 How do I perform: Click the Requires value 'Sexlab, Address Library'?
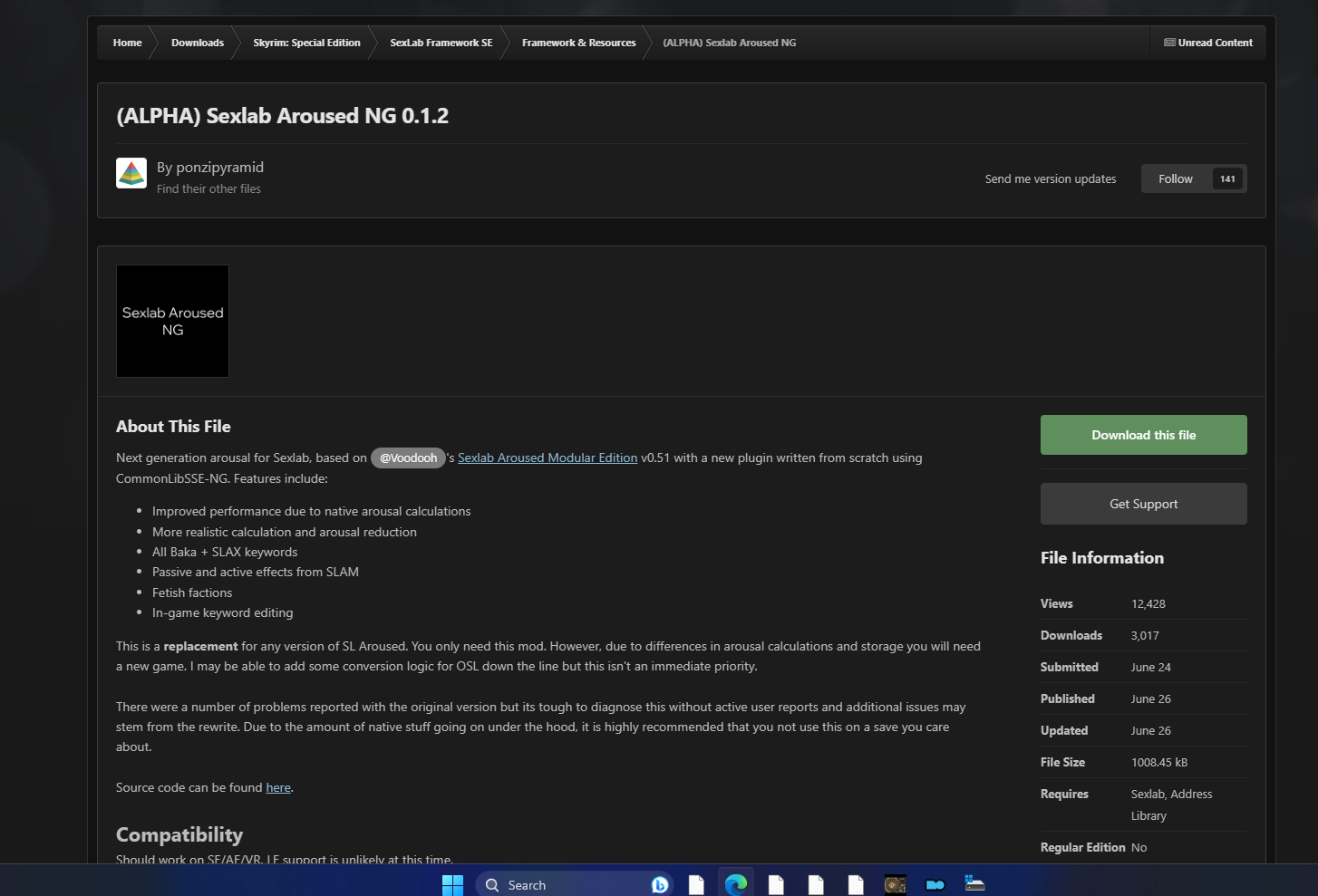click(x=1172, y=804)
